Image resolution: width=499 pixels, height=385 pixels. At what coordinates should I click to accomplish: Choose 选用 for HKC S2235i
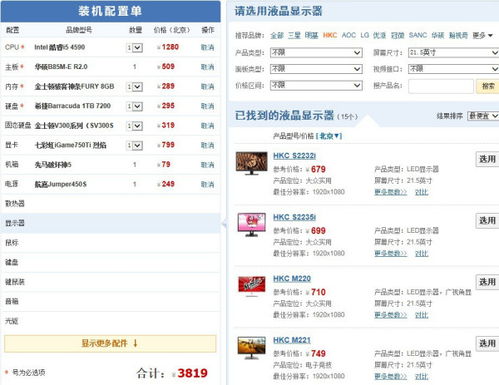coord(487,221)
